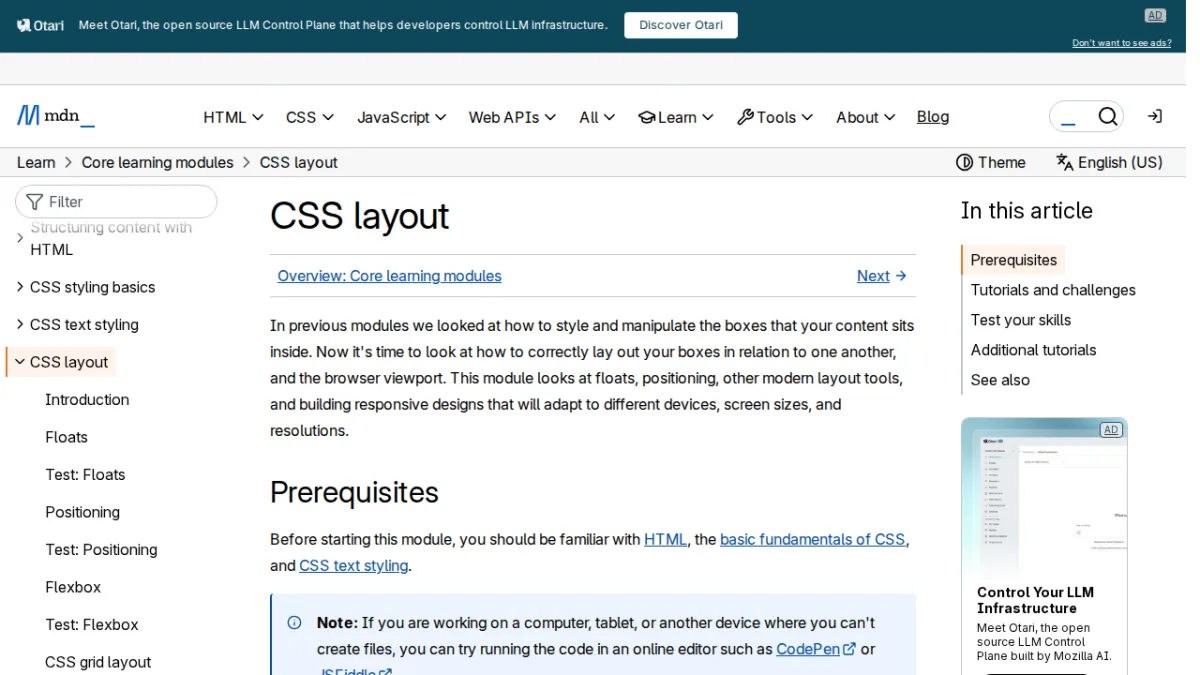This screenshot has width=1200, height=675.
Task: Open the Web APIs dropdown menu
Action: tap(511, 117)
